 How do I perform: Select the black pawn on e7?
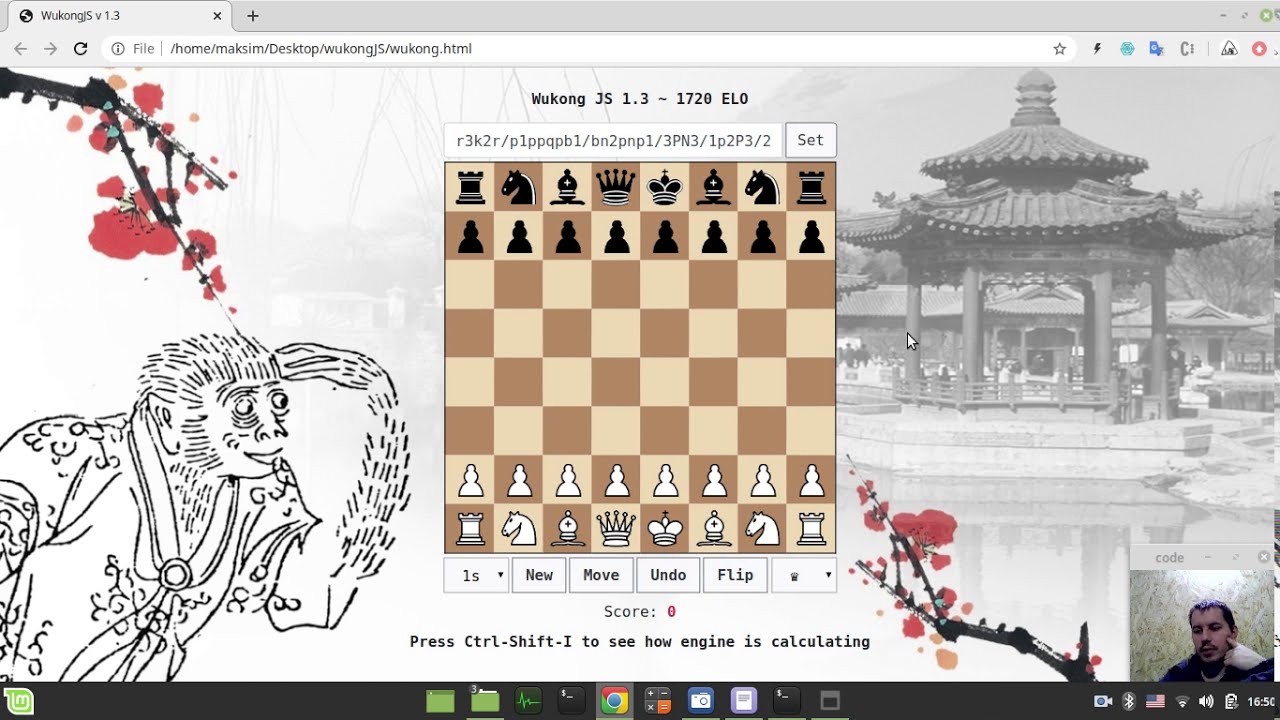tap(665, 236)
